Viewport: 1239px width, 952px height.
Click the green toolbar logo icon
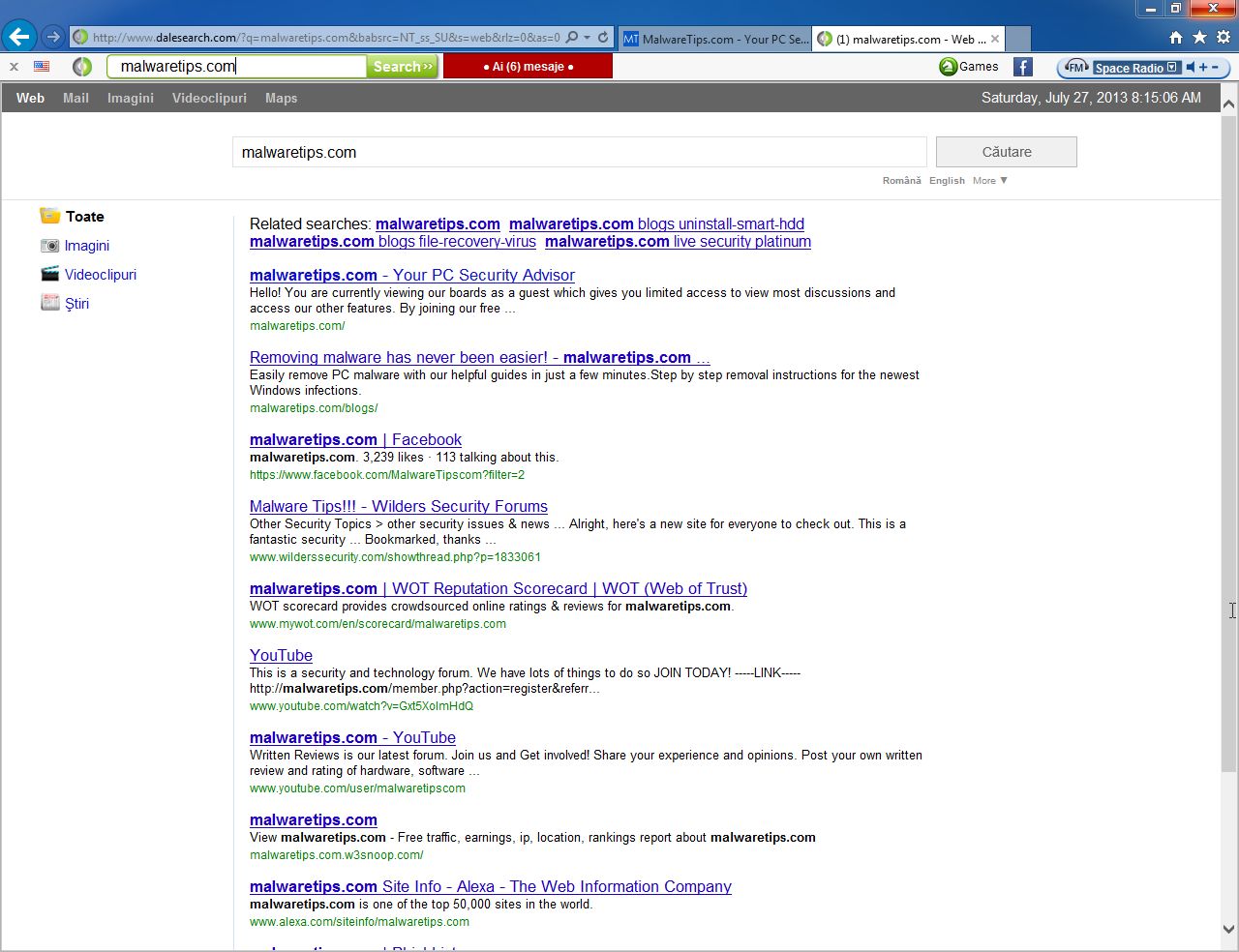coord(82,67)
